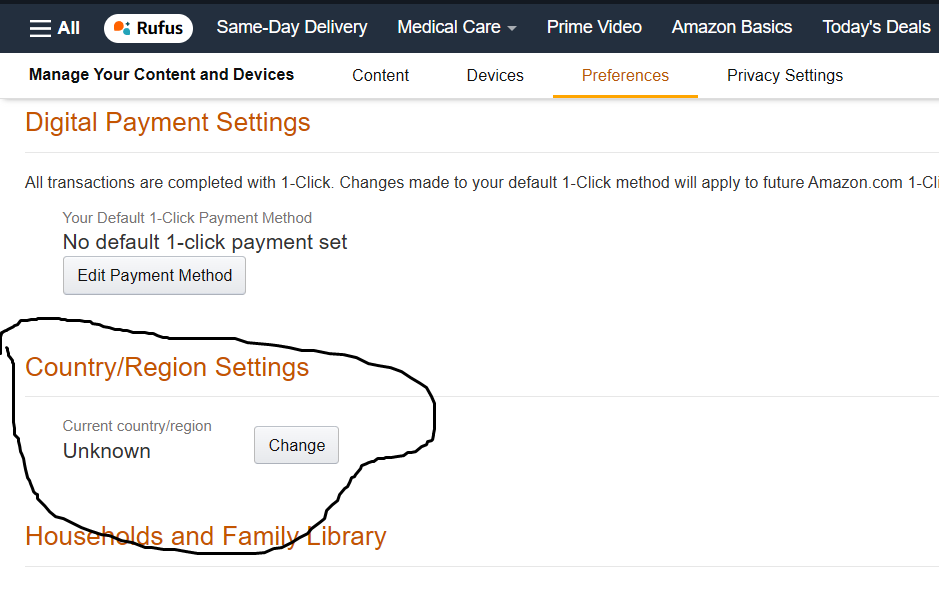Switch to the Content tab
This screenshot has width=939, height=604.
point(380,76)
